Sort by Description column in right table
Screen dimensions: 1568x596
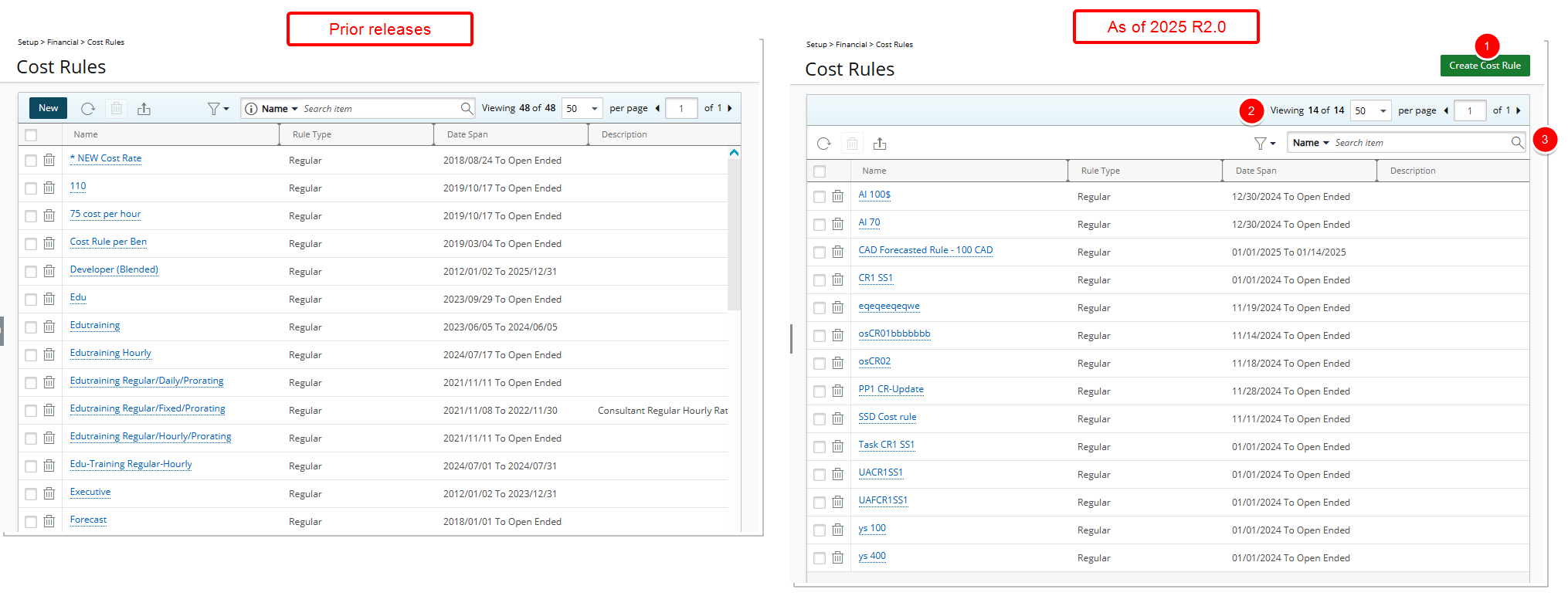tap(1413, 171)
